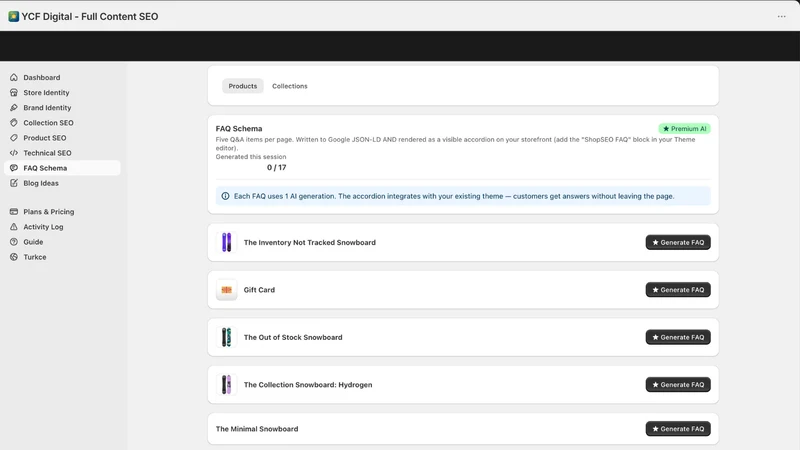Generate FAQ for the Gift Card
Image resolution: width=800 pixels, height=450 pixels.
[x=678, y=290]
